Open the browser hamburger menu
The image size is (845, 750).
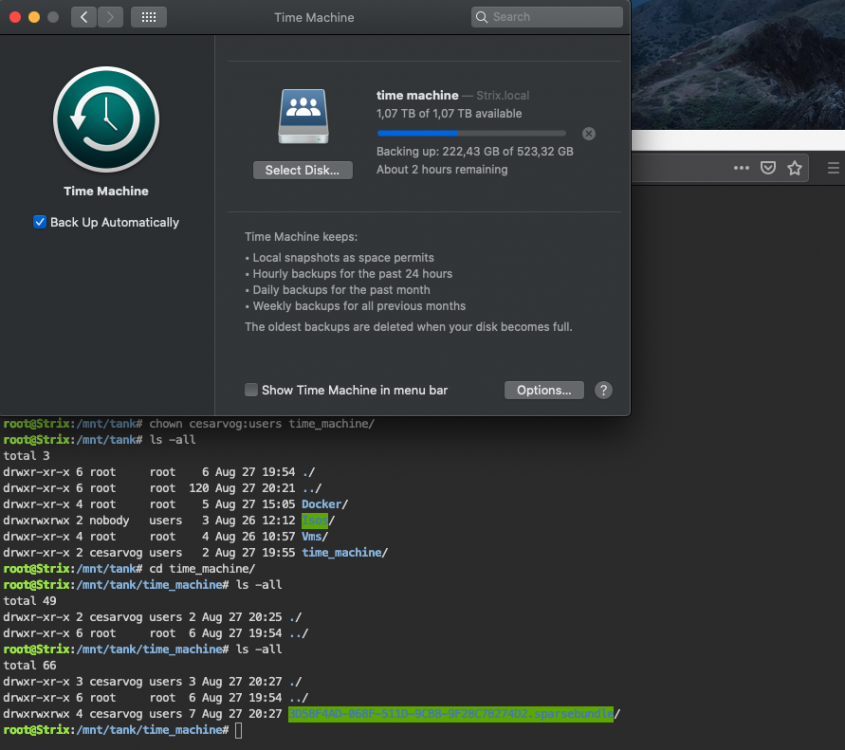click(833, 168)
